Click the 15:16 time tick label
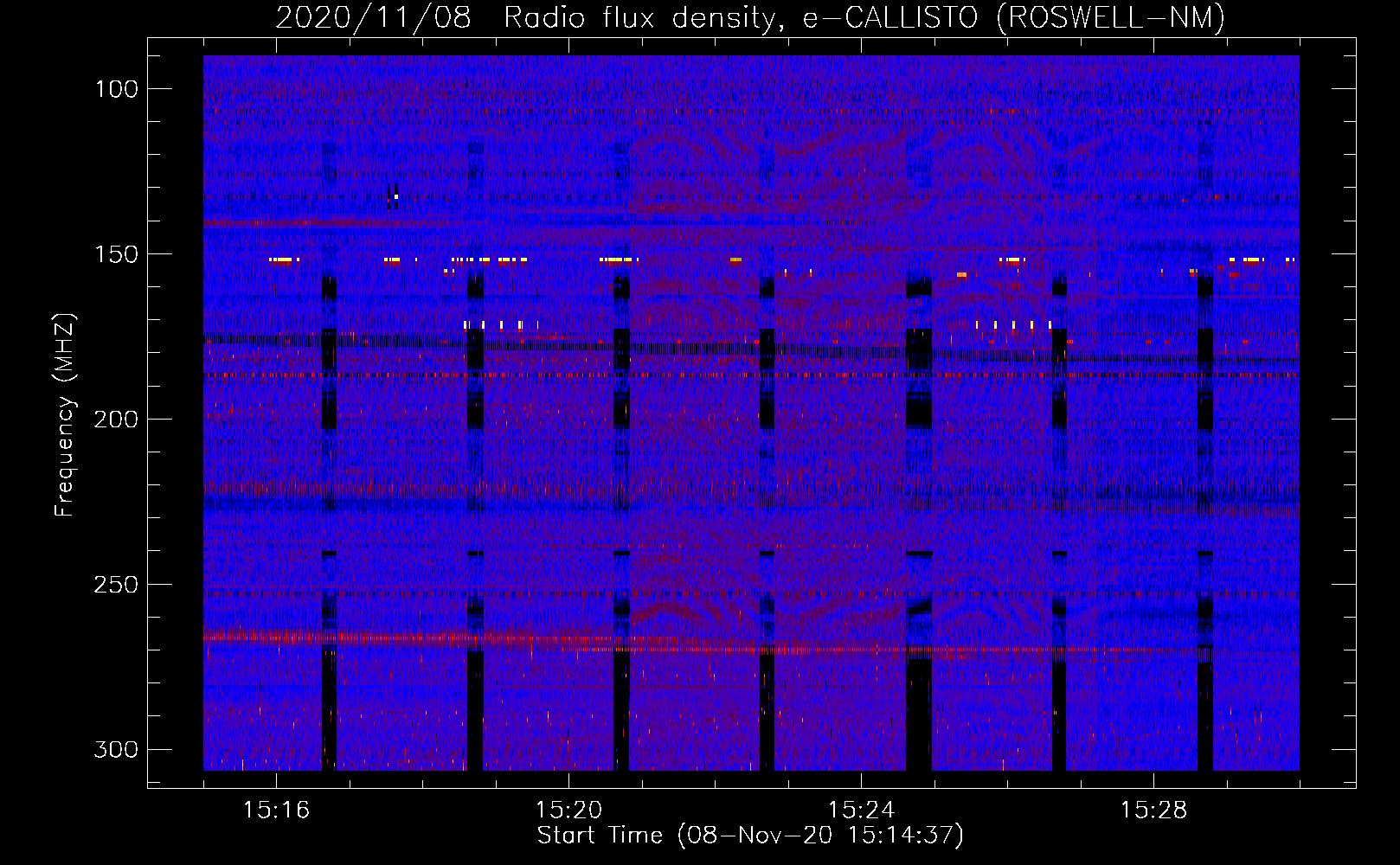 [276, 811]
